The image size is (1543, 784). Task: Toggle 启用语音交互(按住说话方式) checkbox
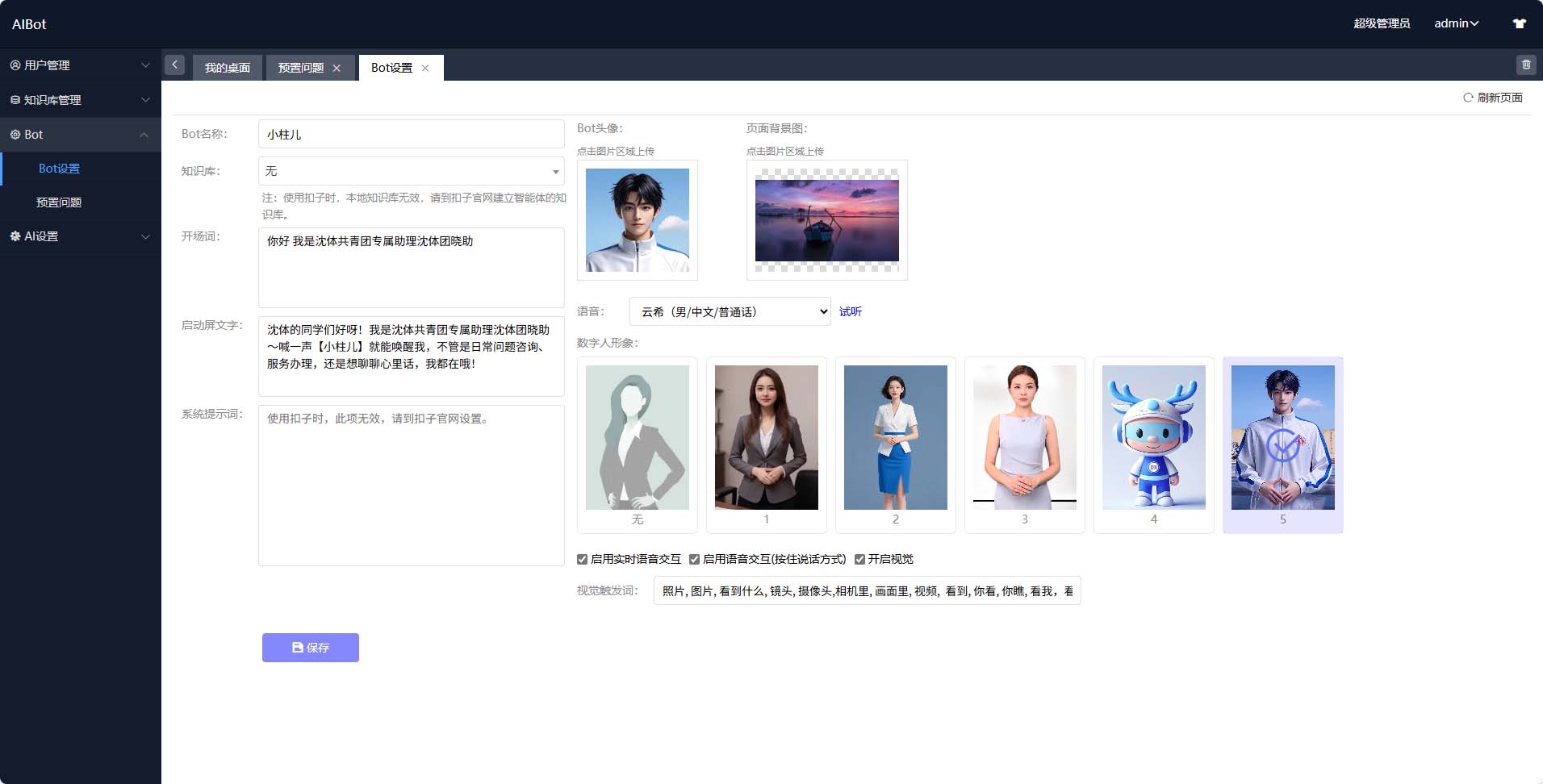tap(694, 559)
